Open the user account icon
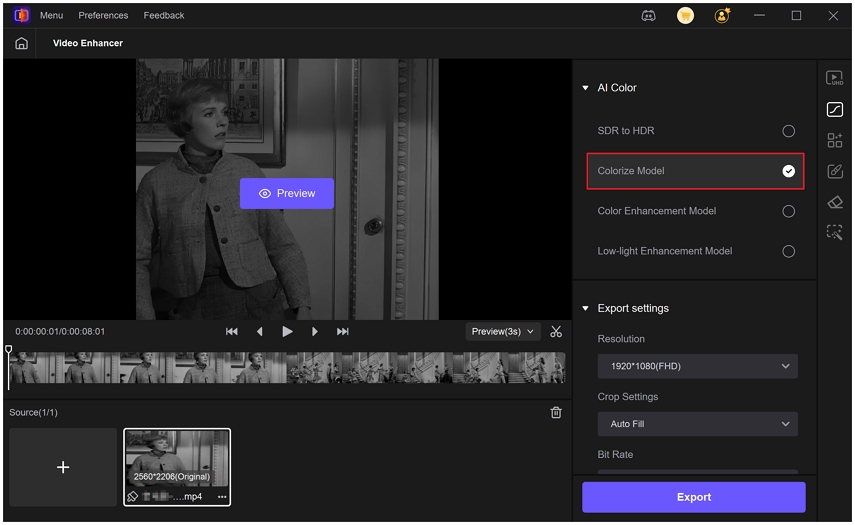 [x=722, y=16]
